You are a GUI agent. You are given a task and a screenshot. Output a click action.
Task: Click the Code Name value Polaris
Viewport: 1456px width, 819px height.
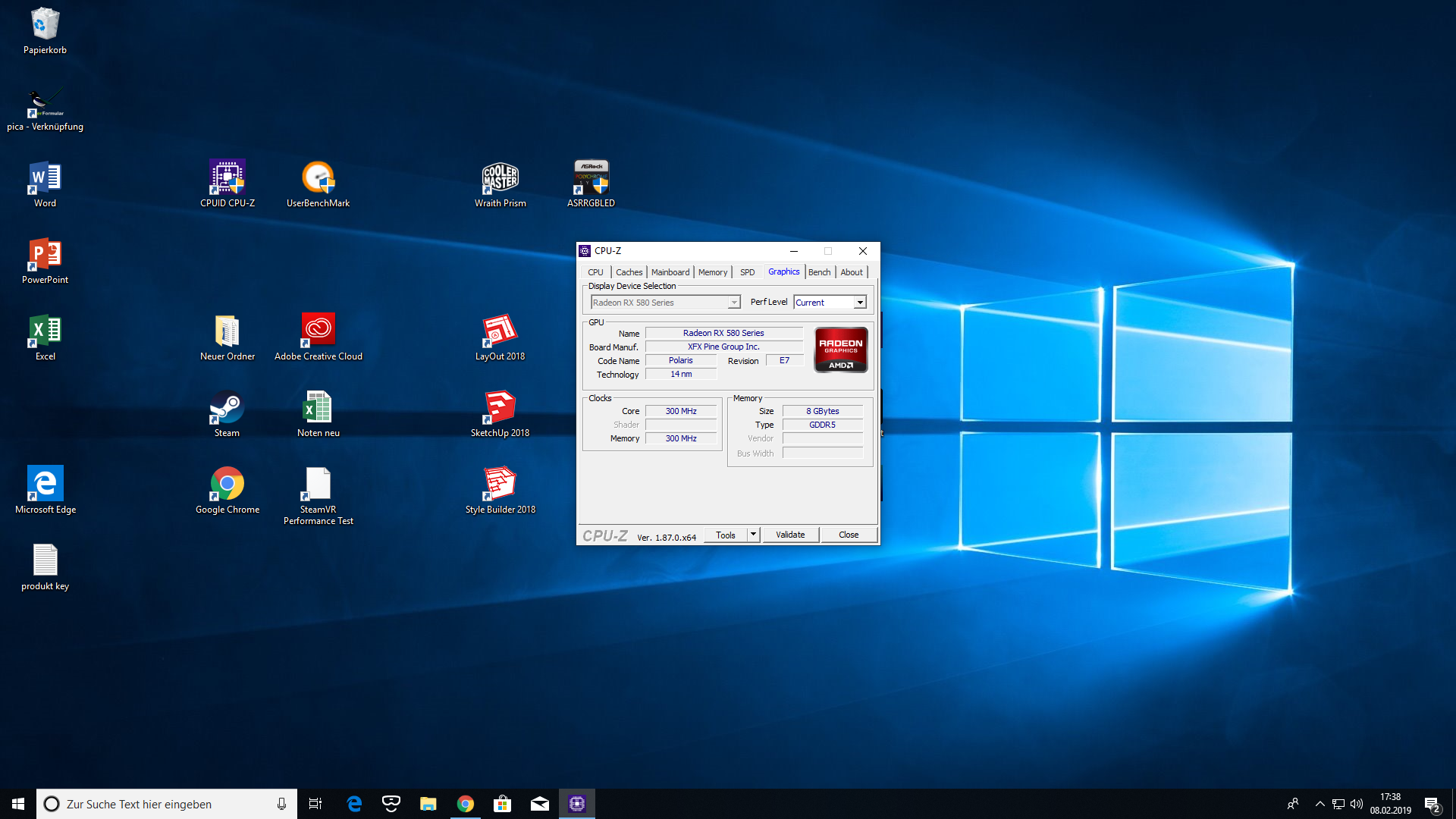[x=680, y=360]
